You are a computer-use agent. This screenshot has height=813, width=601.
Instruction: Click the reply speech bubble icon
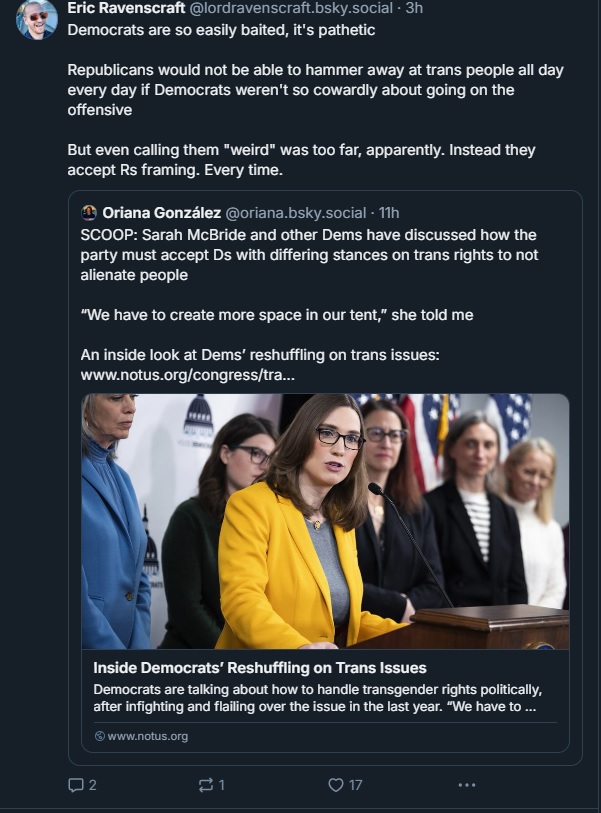pos(75,785)
